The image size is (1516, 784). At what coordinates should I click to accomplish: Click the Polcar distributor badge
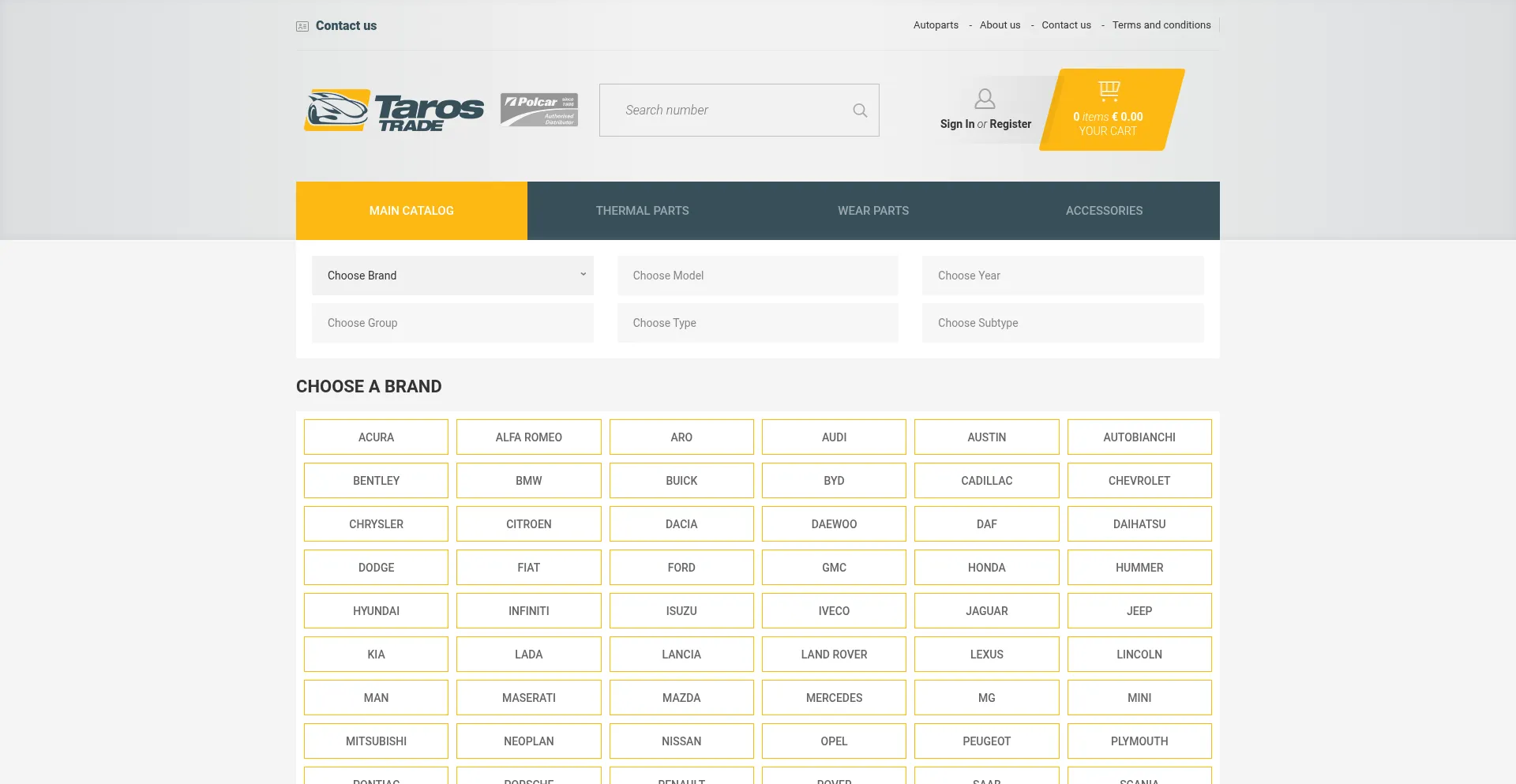click(538, 110)
